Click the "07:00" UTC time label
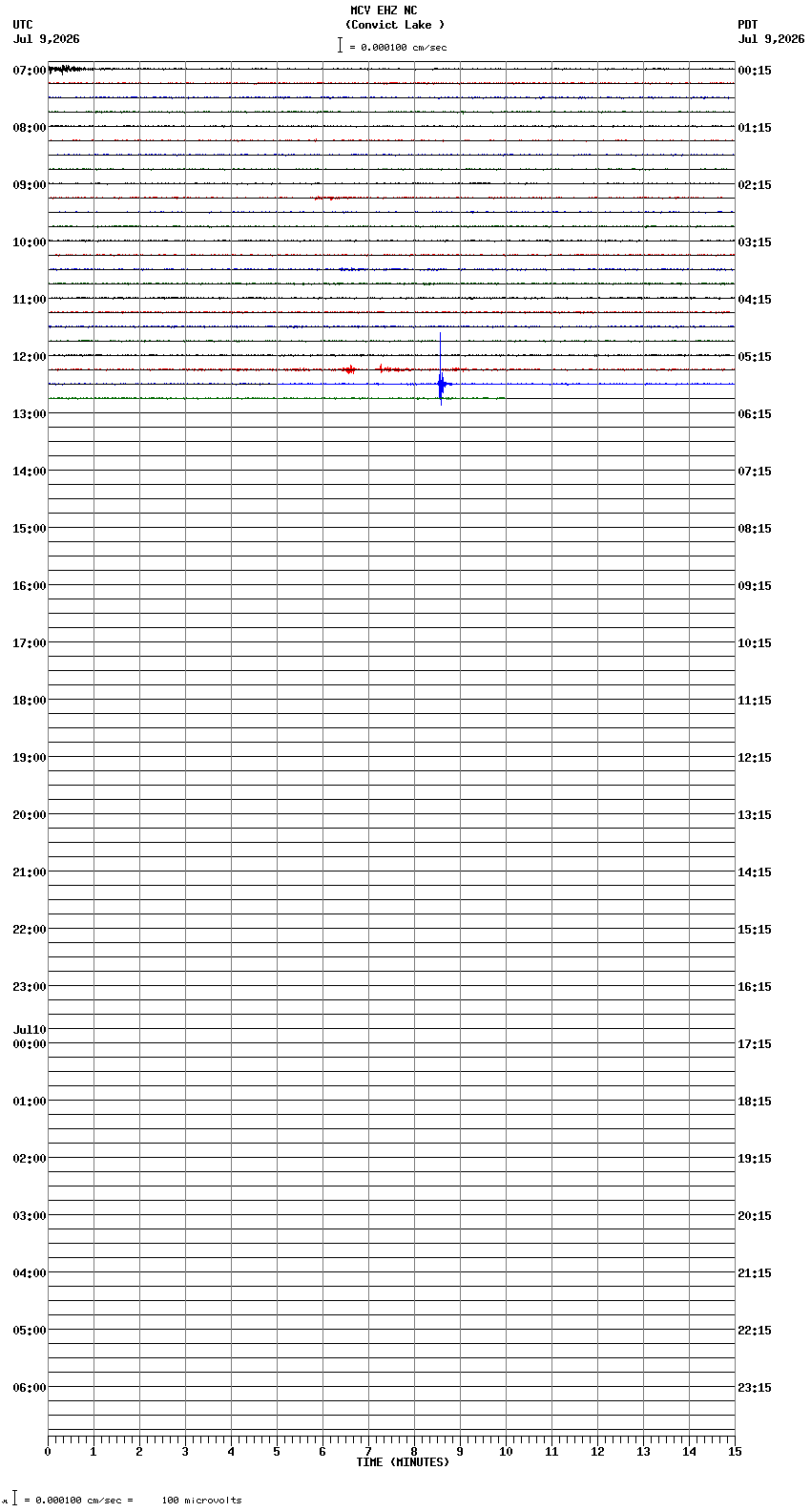The height and width of the screenshot is (1512, 811). (30, 71)
